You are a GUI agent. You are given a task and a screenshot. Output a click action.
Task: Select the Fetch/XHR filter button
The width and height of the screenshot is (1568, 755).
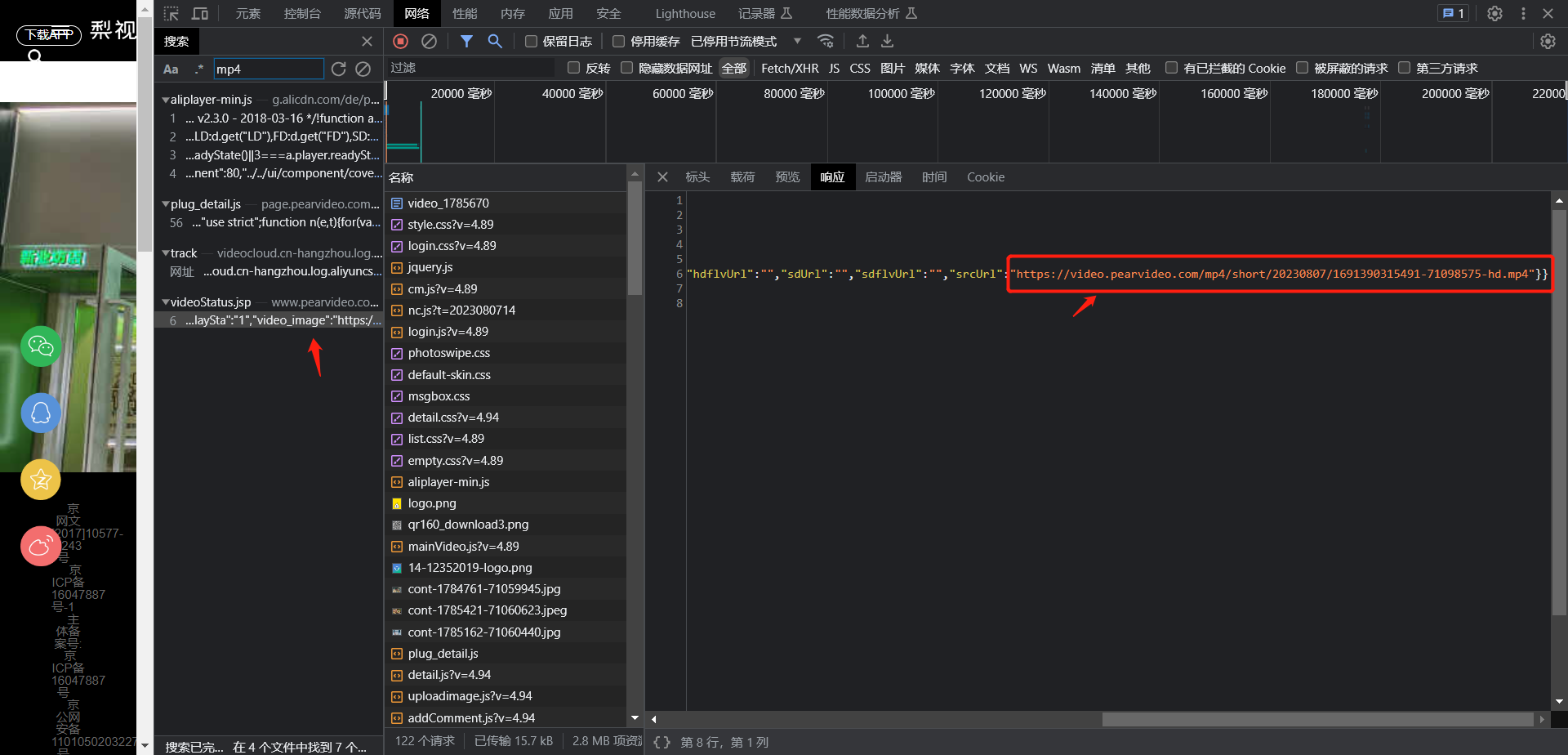click(790, 68)
